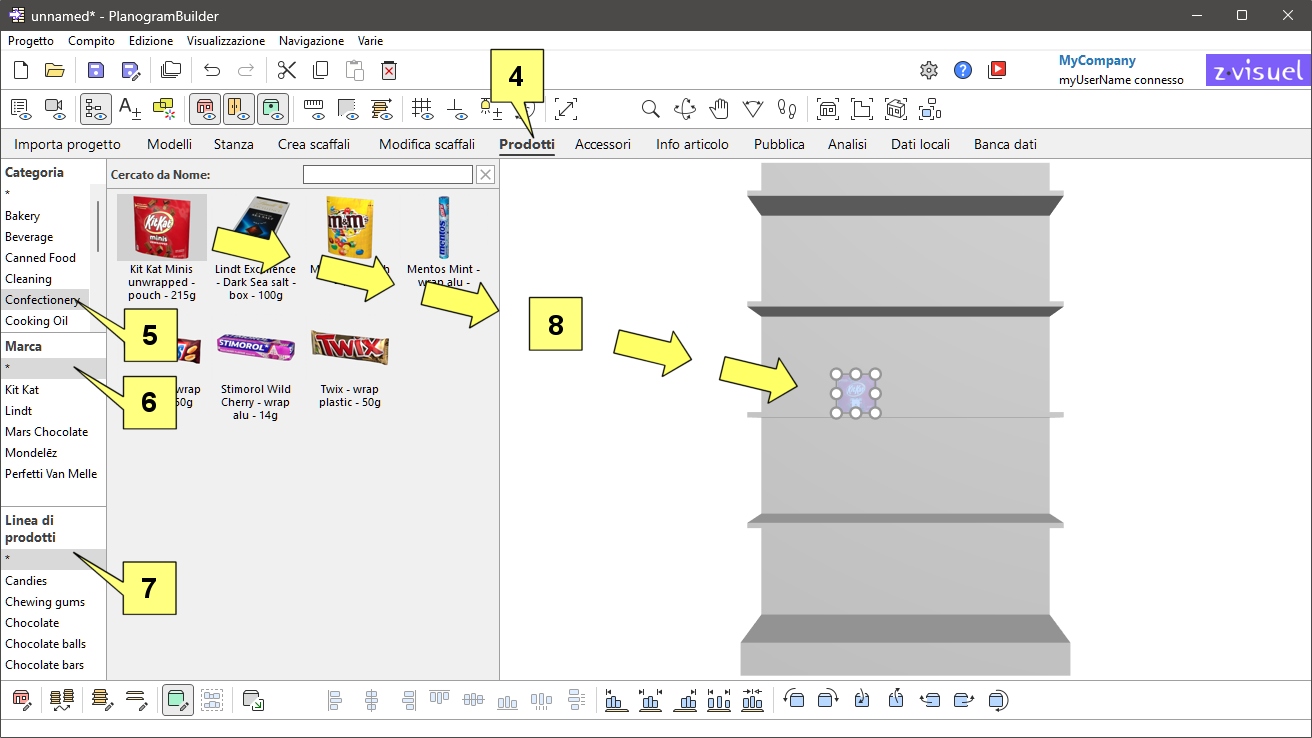Viewport: 1312px width, 738px height.
Task: Select Beverage in the Categoria list
Action: pos(29,237)
